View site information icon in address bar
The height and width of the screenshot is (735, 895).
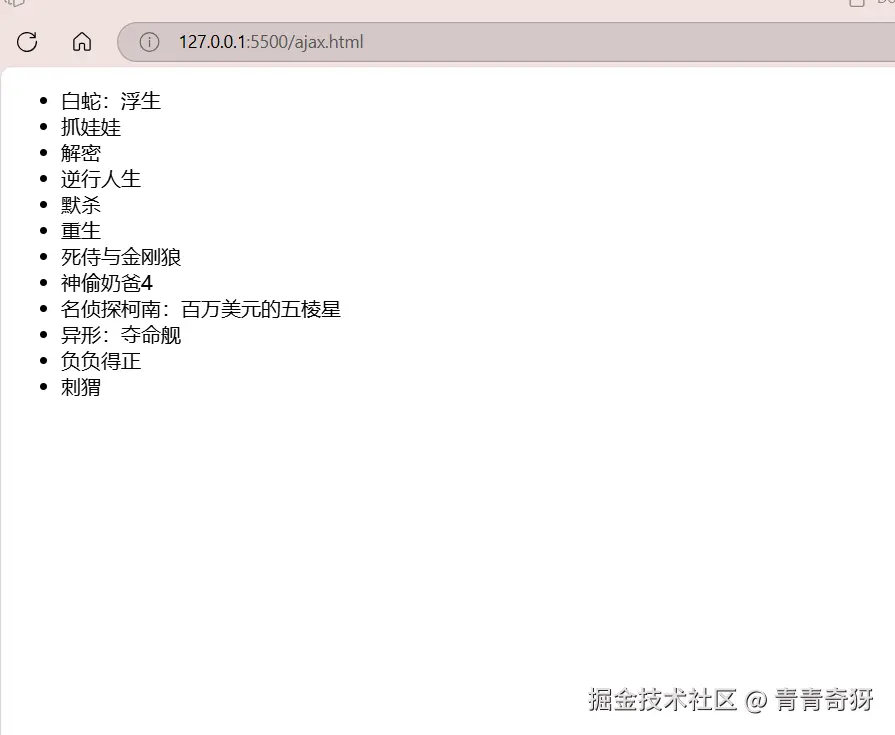[x=149, y=42]
